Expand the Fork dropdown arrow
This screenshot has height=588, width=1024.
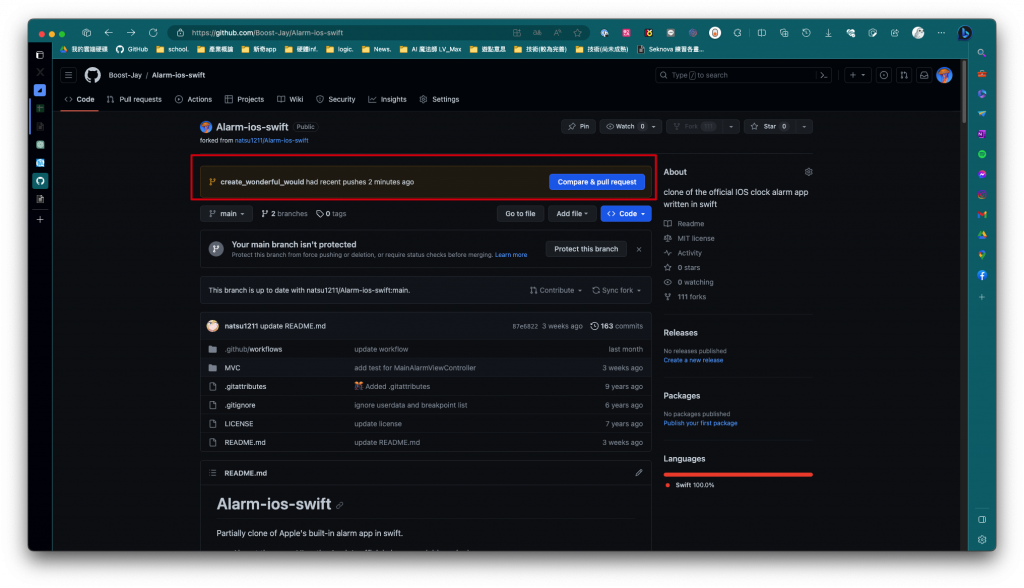point(731,127)
